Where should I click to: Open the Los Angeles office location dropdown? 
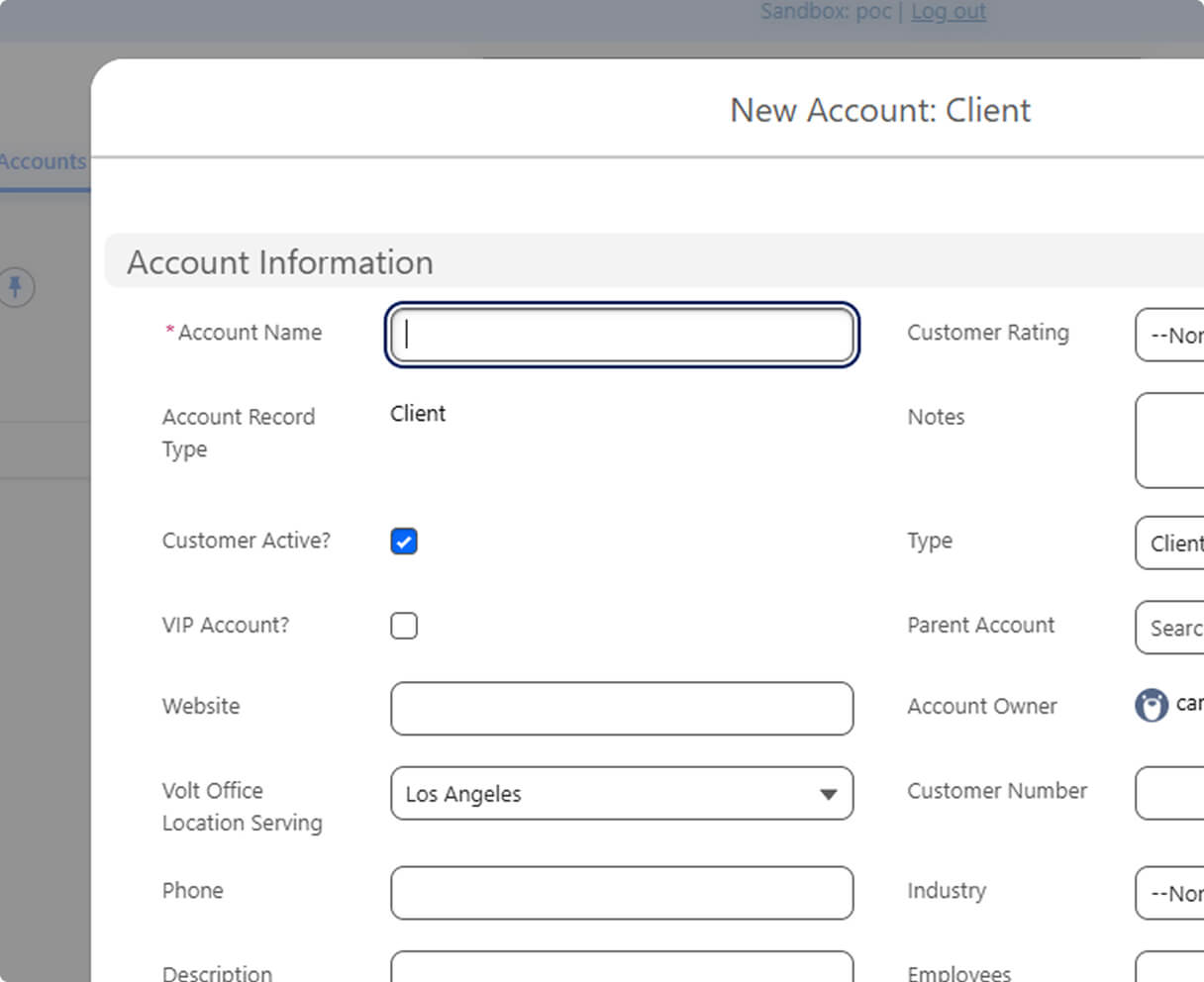(x=621, y=794)
